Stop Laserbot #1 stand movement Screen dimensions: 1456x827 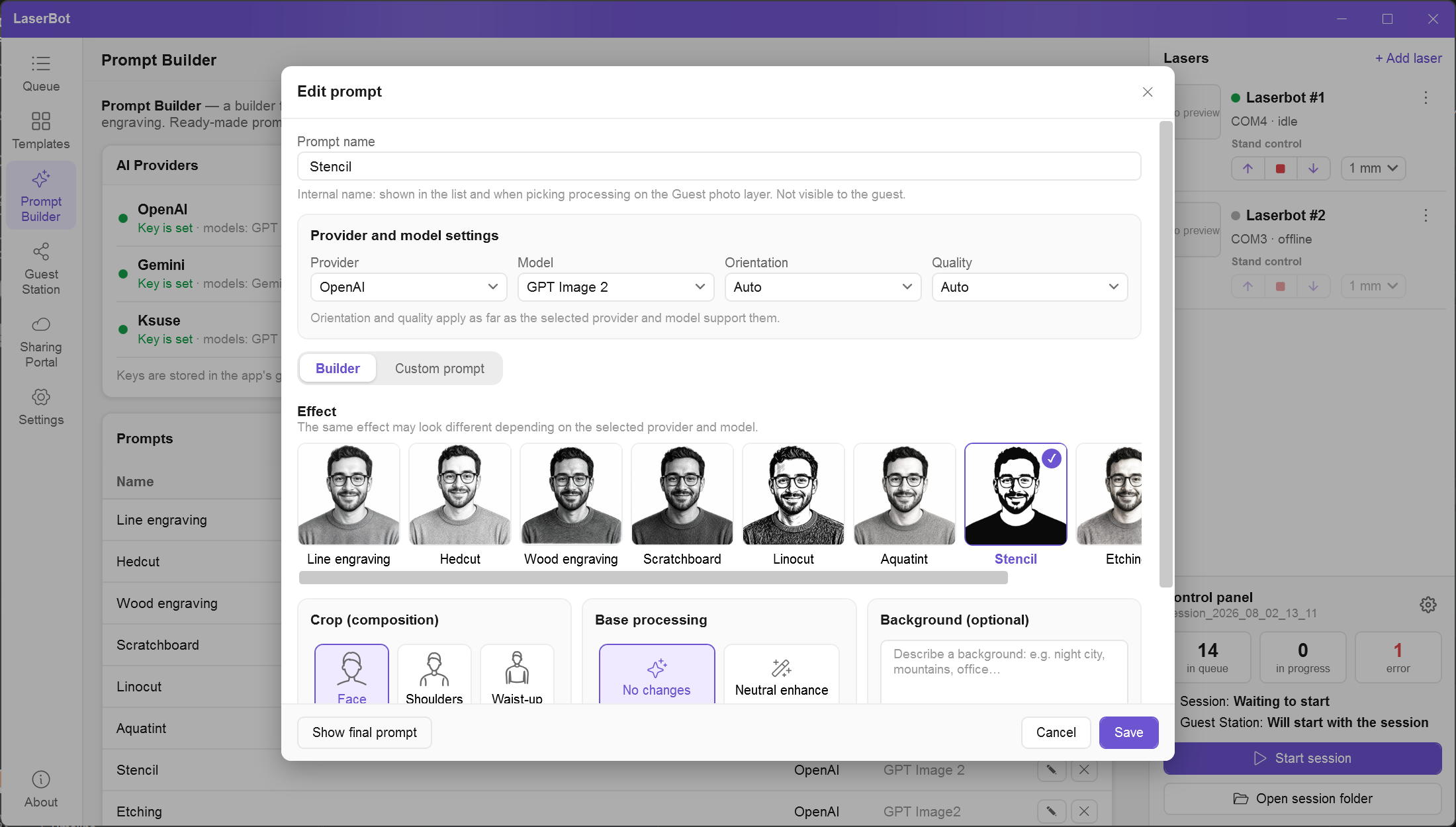coord(1280,168)
